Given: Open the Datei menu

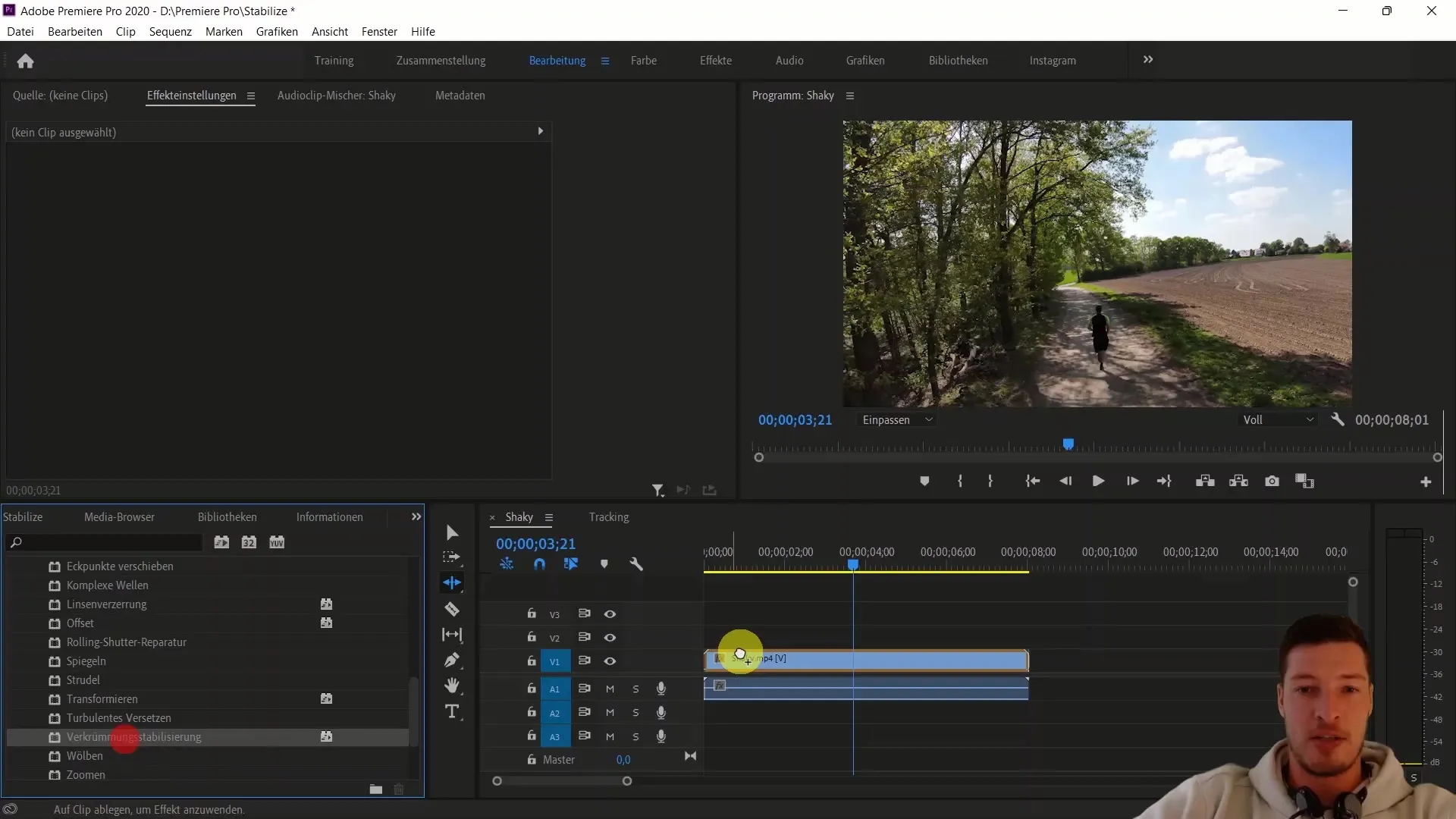Looking at the screenshot, I should click(20, 31).
